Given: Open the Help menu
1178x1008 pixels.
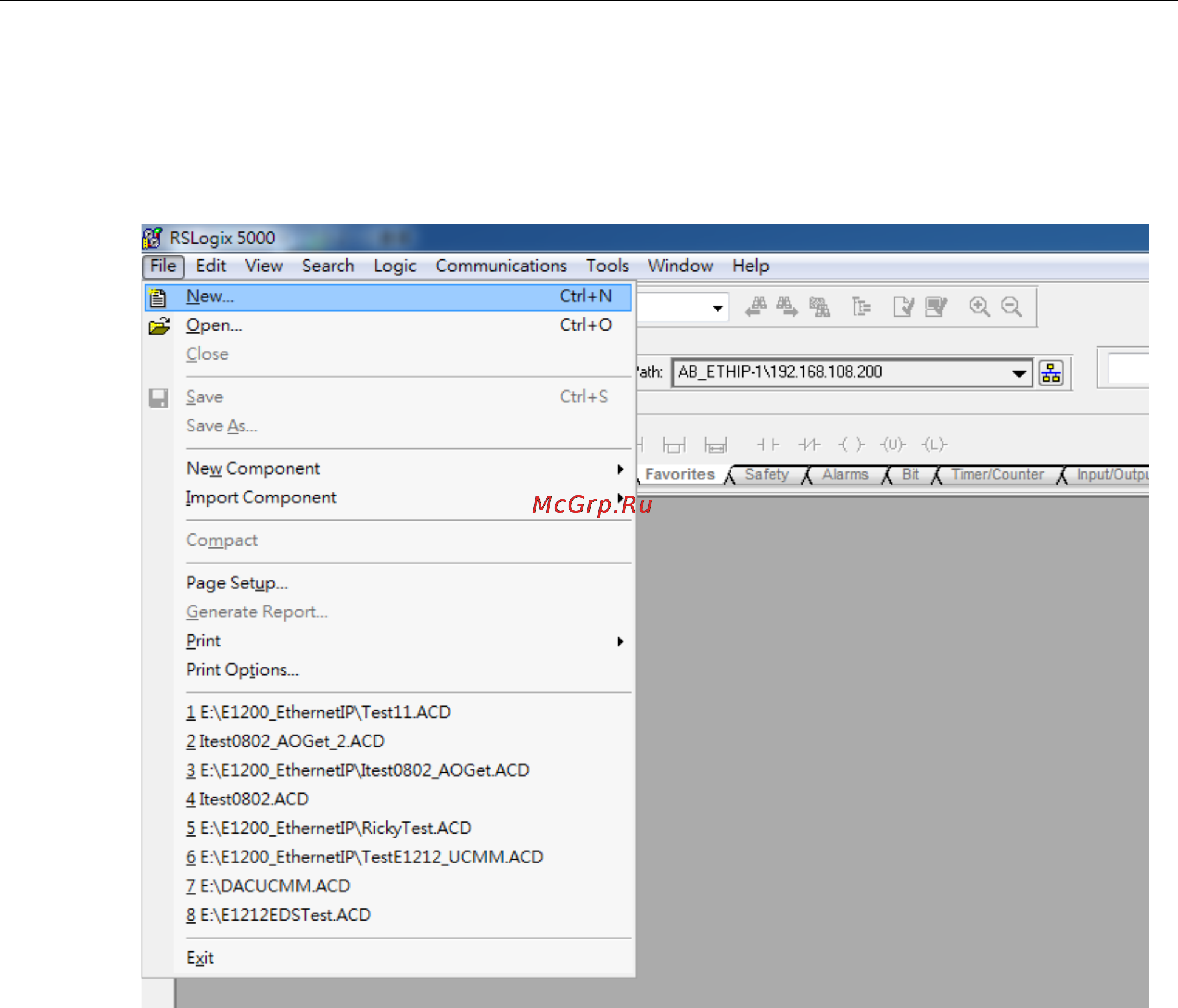Looking at the screenshot, I should (x=751, y=266).
